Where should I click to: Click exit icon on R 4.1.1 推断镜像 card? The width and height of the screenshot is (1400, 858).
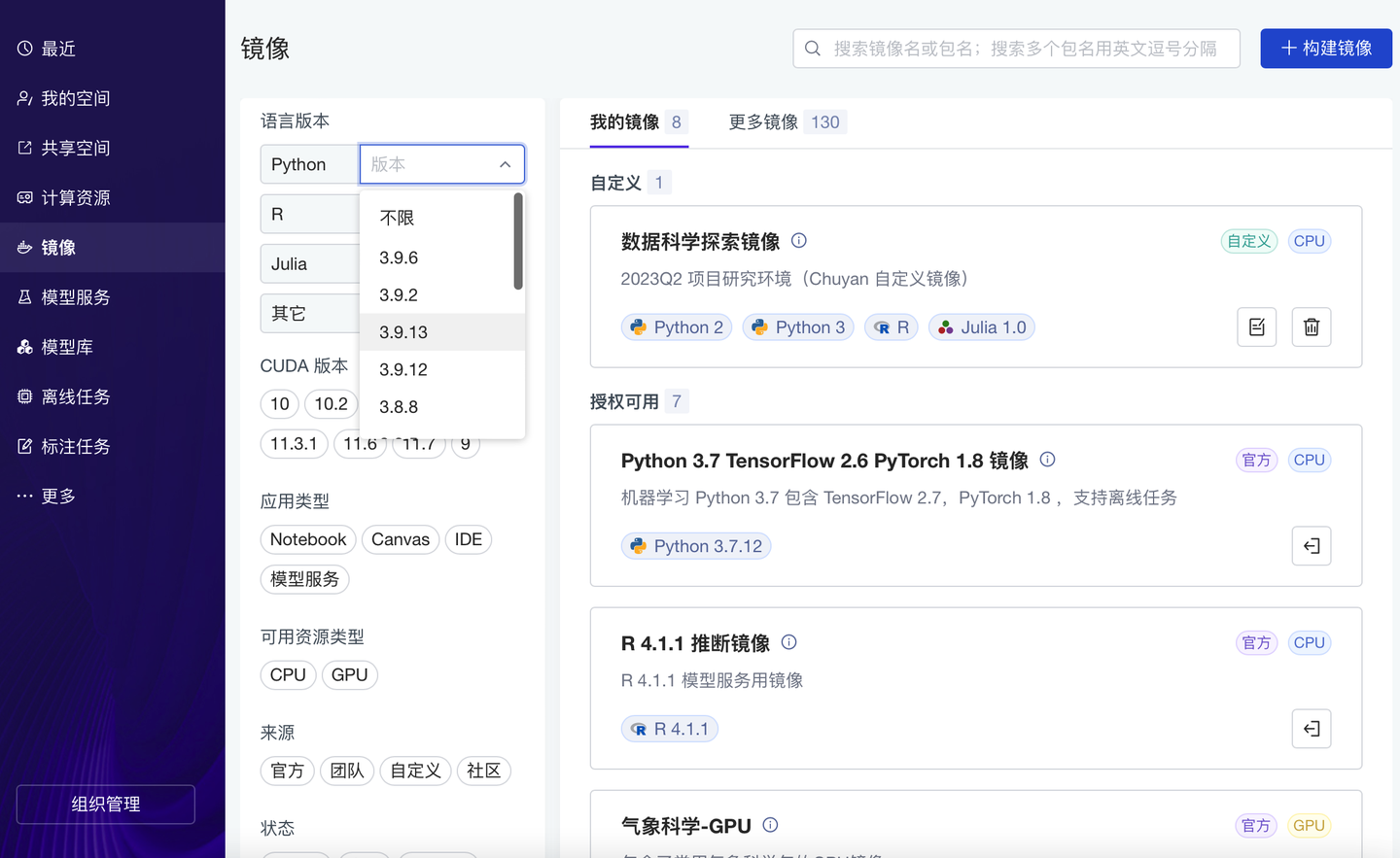[1311, 729]
